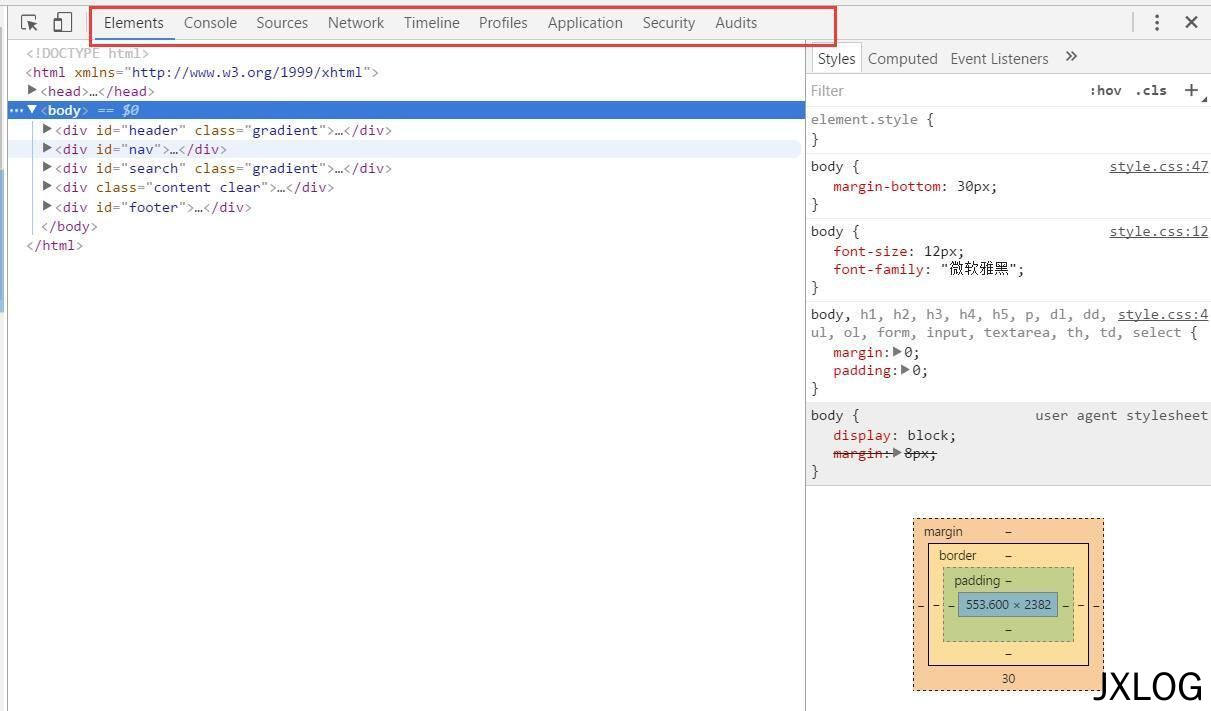Image resolution: width=1211 pixels, height=711 pixels.
Task: Select the html xmlns element line
Action: [x=202, y=72]
